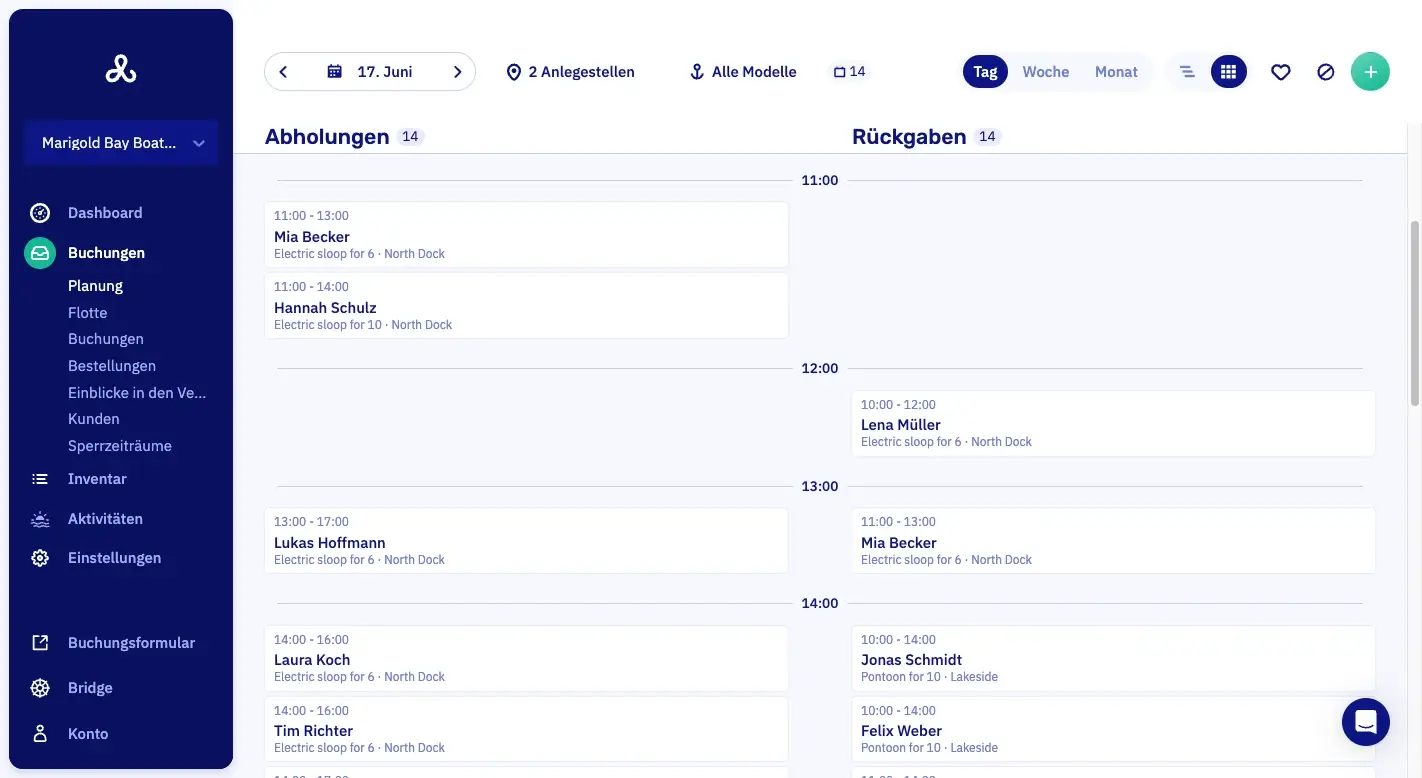Open Bestellungen in the sidebar
The image size is (1422, 778).
[x=112, y=366]
